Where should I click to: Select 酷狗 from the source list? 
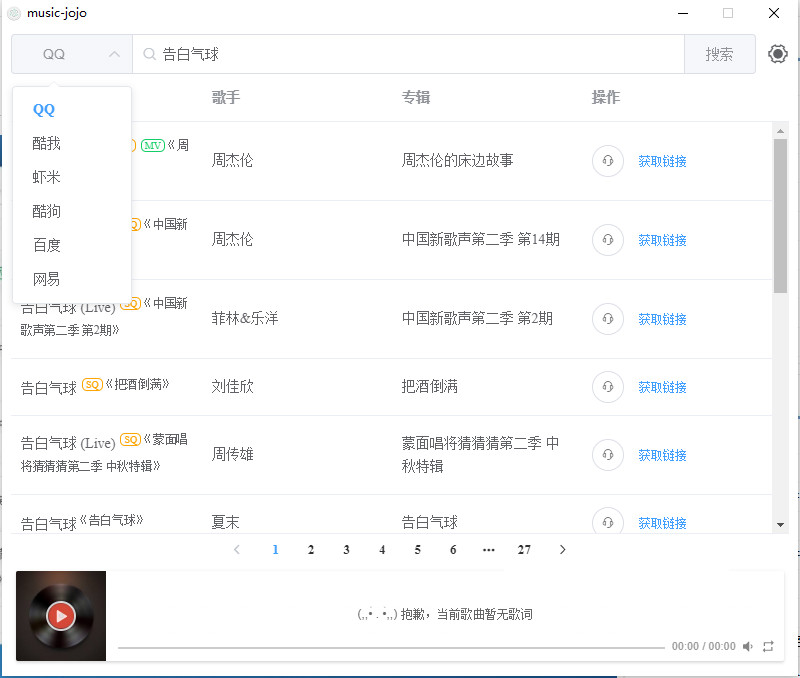46,211
